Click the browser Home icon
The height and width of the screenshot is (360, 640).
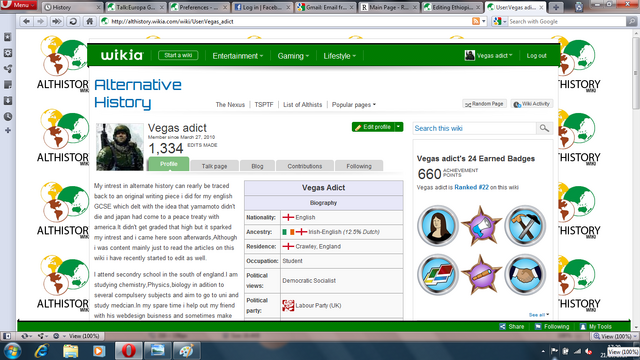(x=89, y=22)
